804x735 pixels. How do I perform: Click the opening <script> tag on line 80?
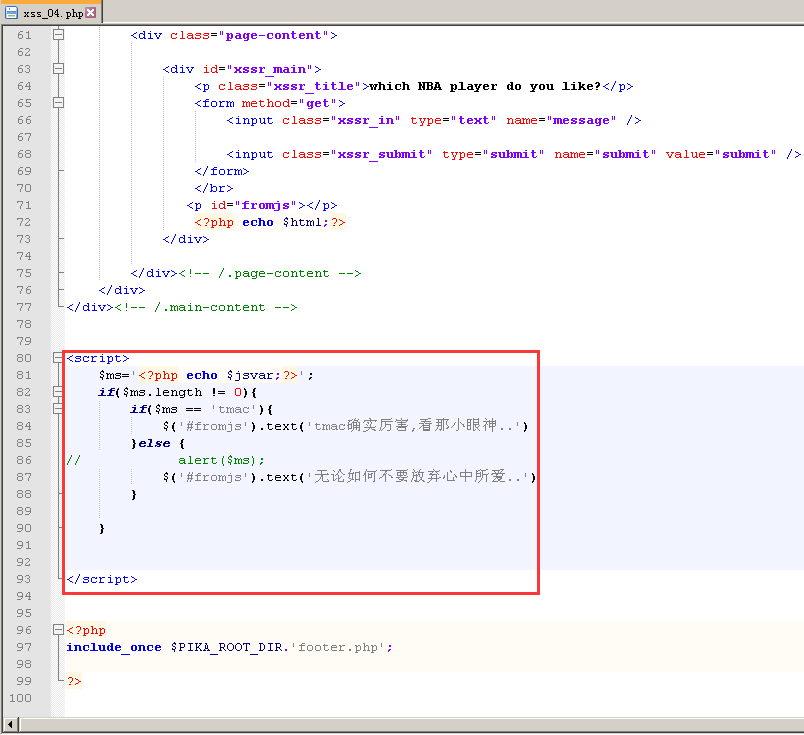pos(98,358)
